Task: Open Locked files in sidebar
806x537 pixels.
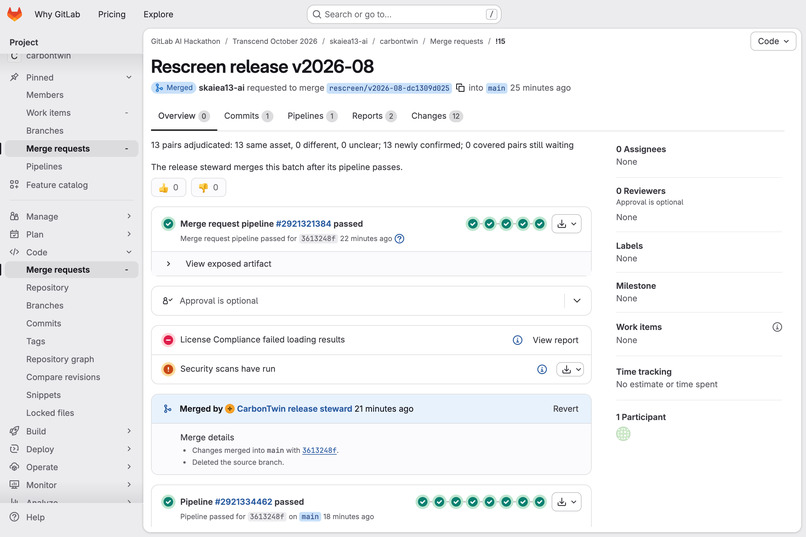Action: pyautogui.click(x=50, y=413)
